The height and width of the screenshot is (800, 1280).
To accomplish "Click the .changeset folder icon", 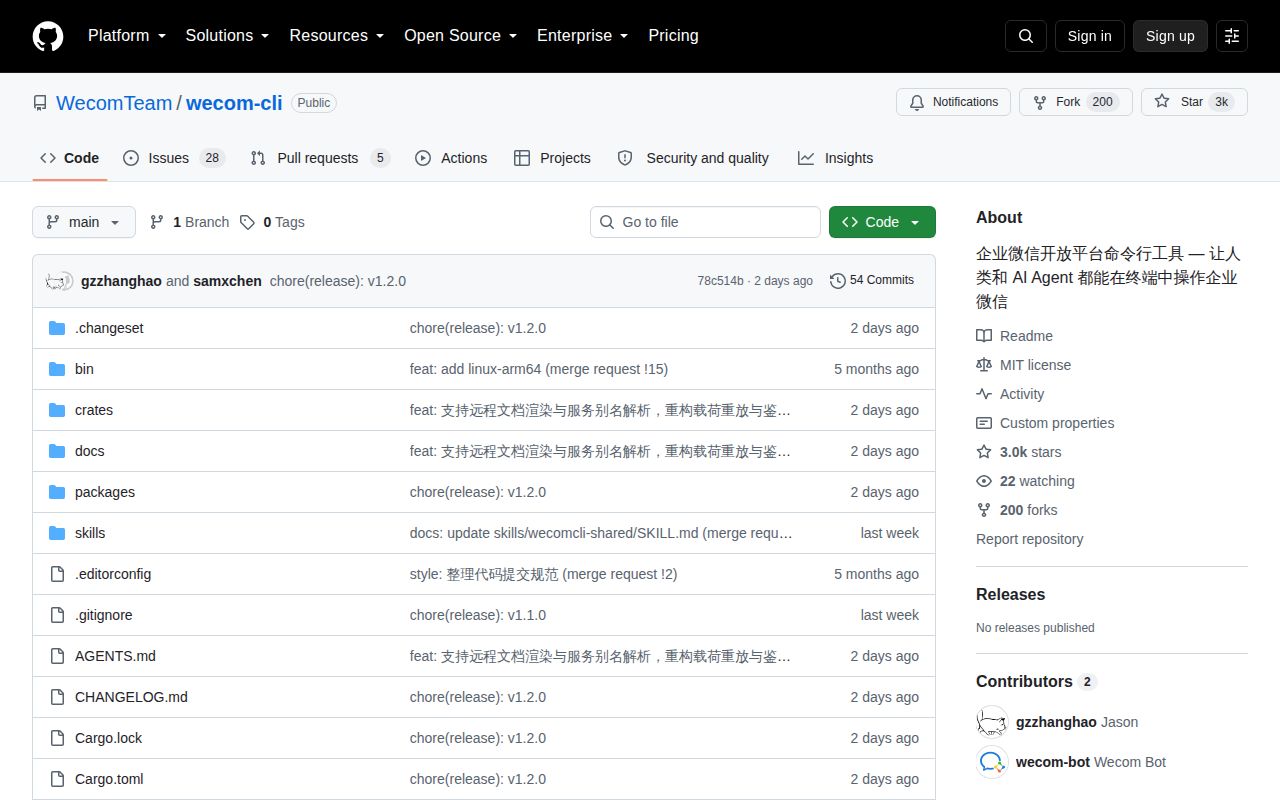I will tap(57, 328).
